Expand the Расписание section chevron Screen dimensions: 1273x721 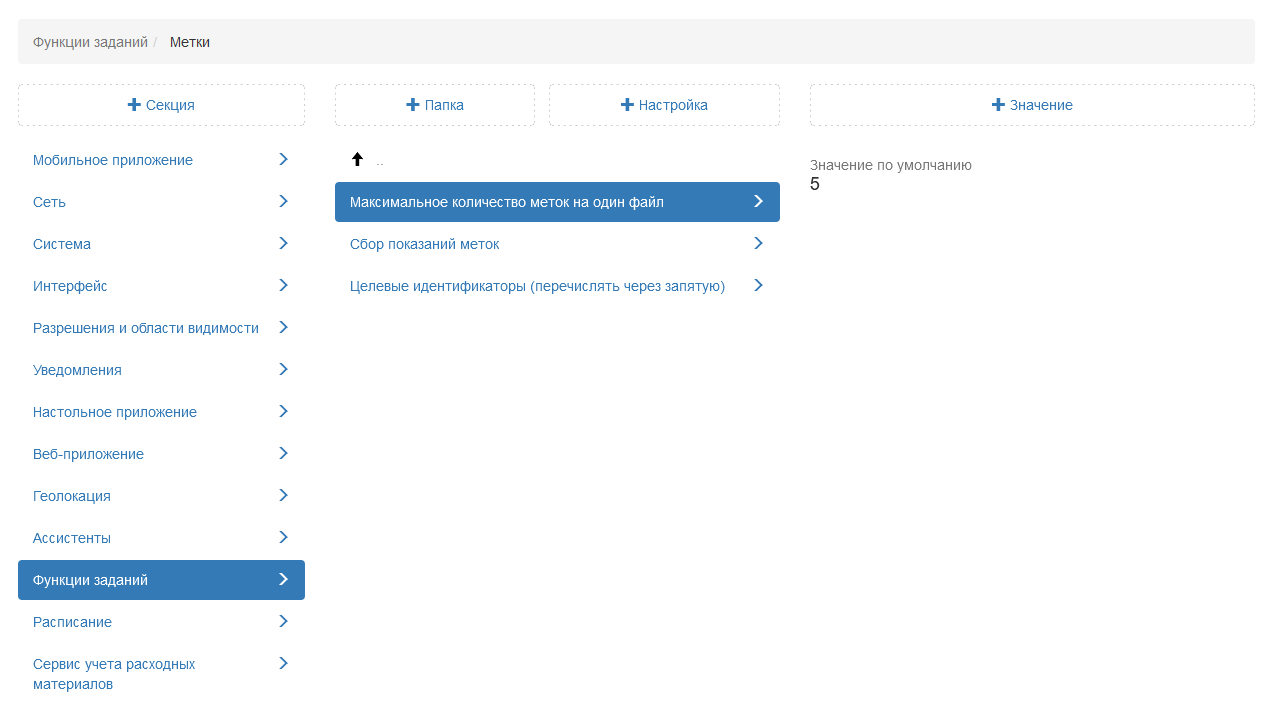pos(284,621)
